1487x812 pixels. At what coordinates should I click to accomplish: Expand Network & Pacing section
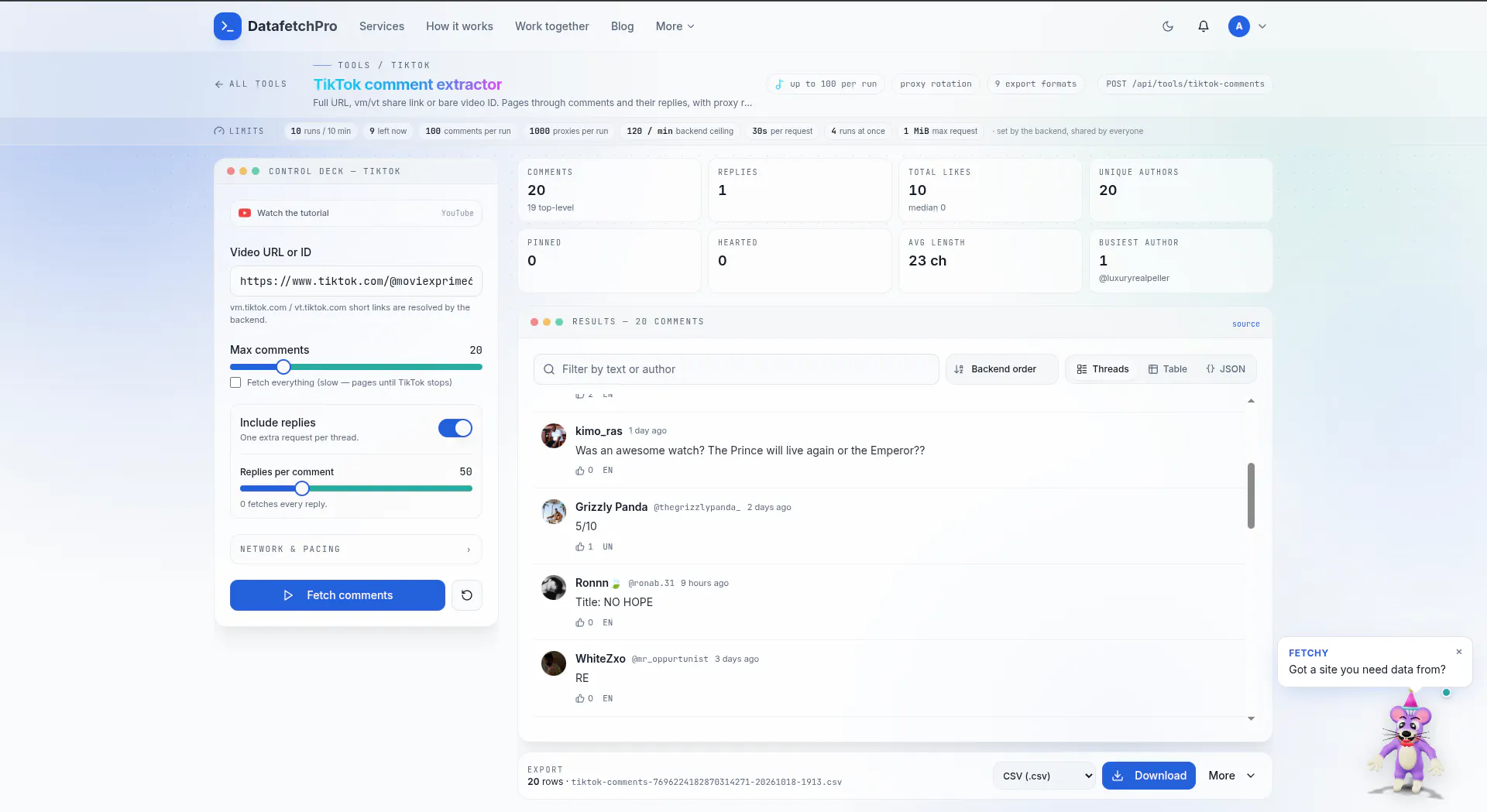(x=356, y=549)
